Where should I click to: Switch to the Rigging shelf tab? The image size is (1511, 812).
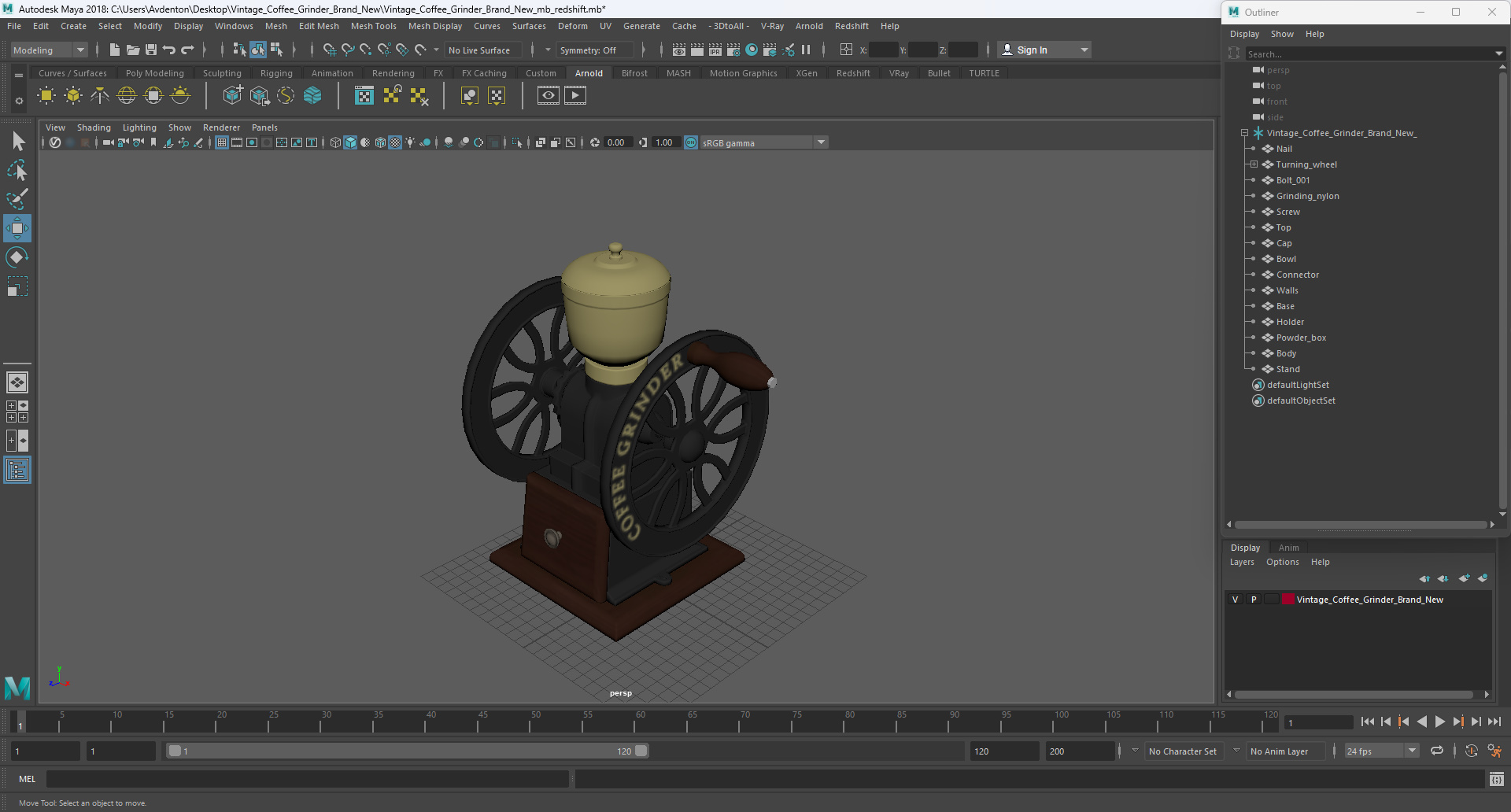(x=276, y=73)
